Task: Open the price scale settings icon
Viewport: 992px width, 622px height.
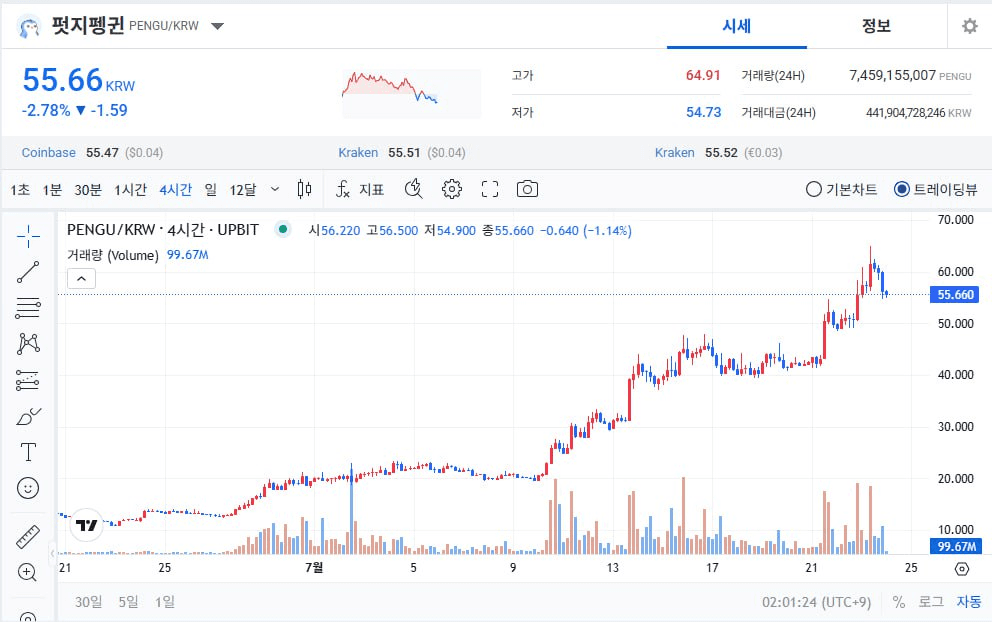Action: [x=962, y=568]
